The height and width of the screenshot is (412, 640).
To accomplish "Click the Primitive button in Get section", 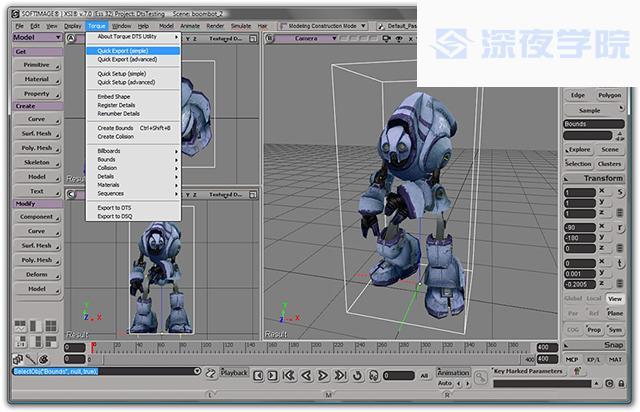I will [x=36, y=64].
